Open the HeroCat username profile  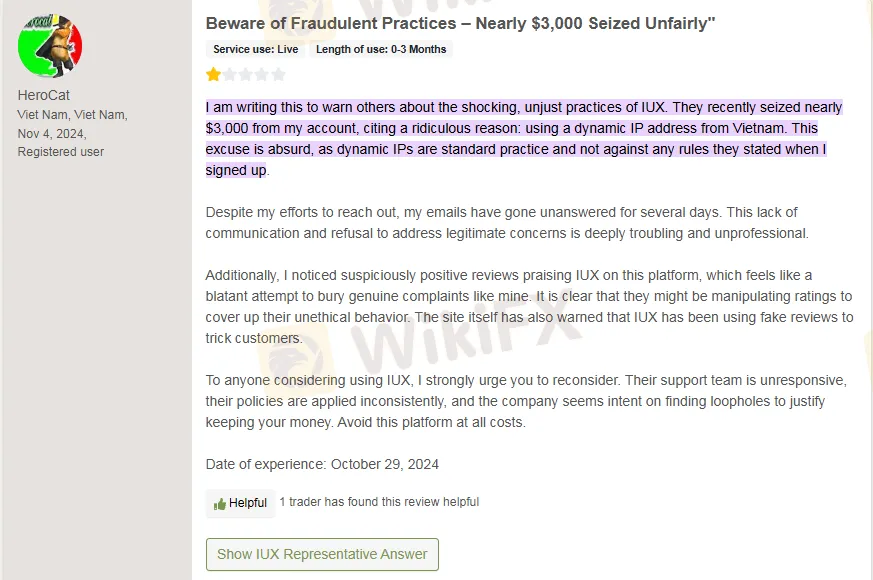tap(43, 95)
